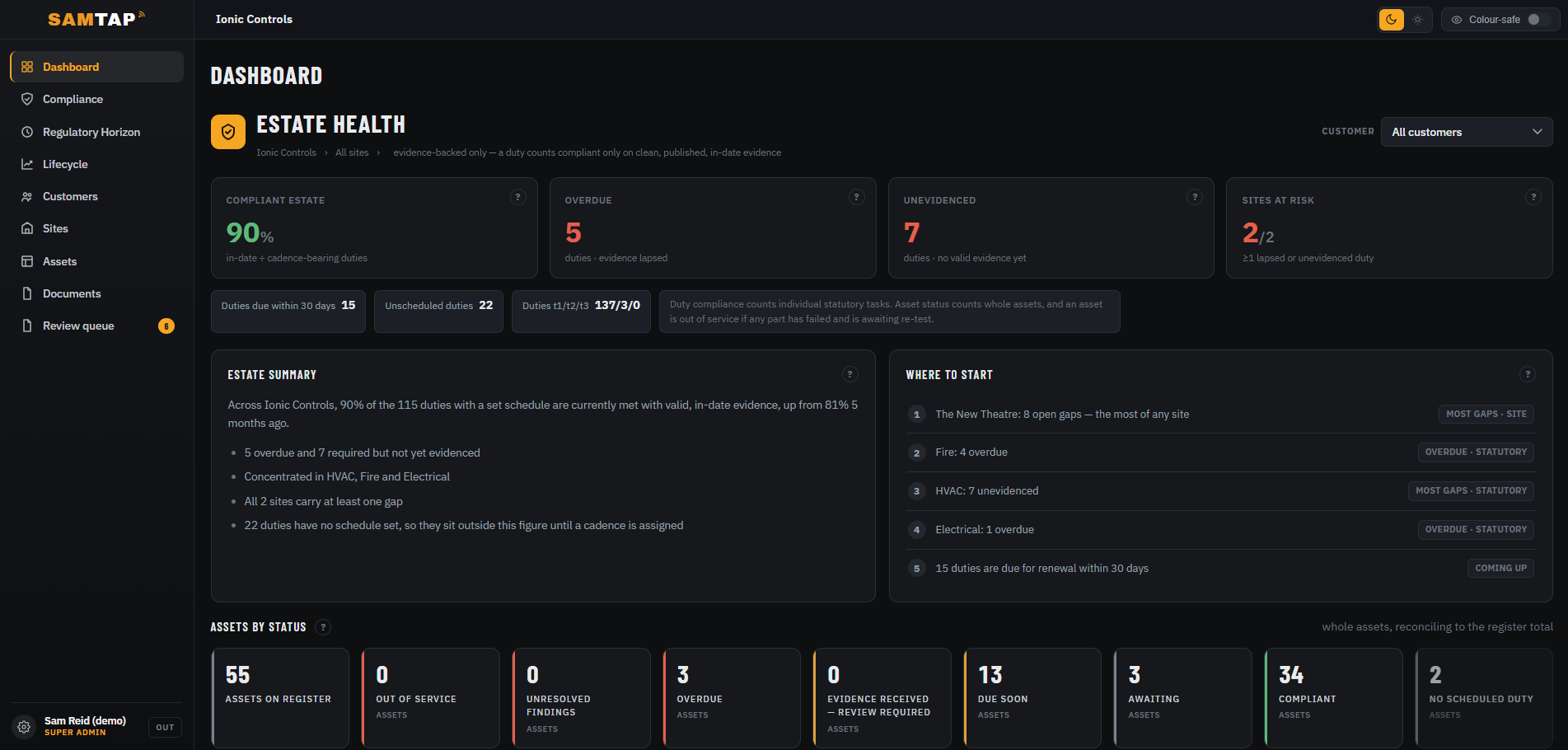Screen dimensions: 1568x750
Task: Go to Review queue page
Action: pyautogui.click(x=96, y=326)
